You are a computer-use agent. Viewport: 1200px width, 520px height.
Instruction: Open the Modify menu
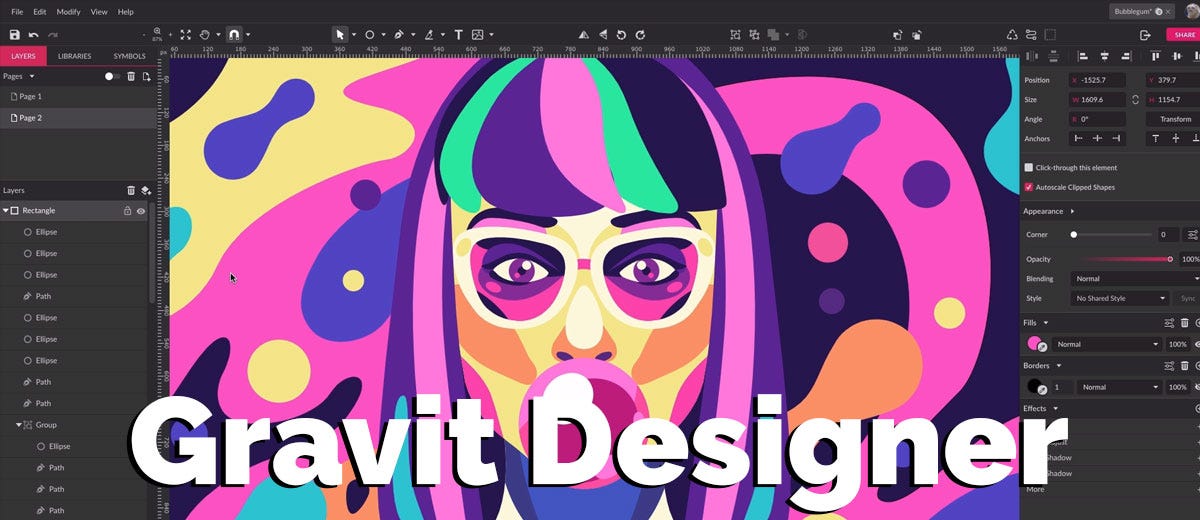[x=69, y=11]
